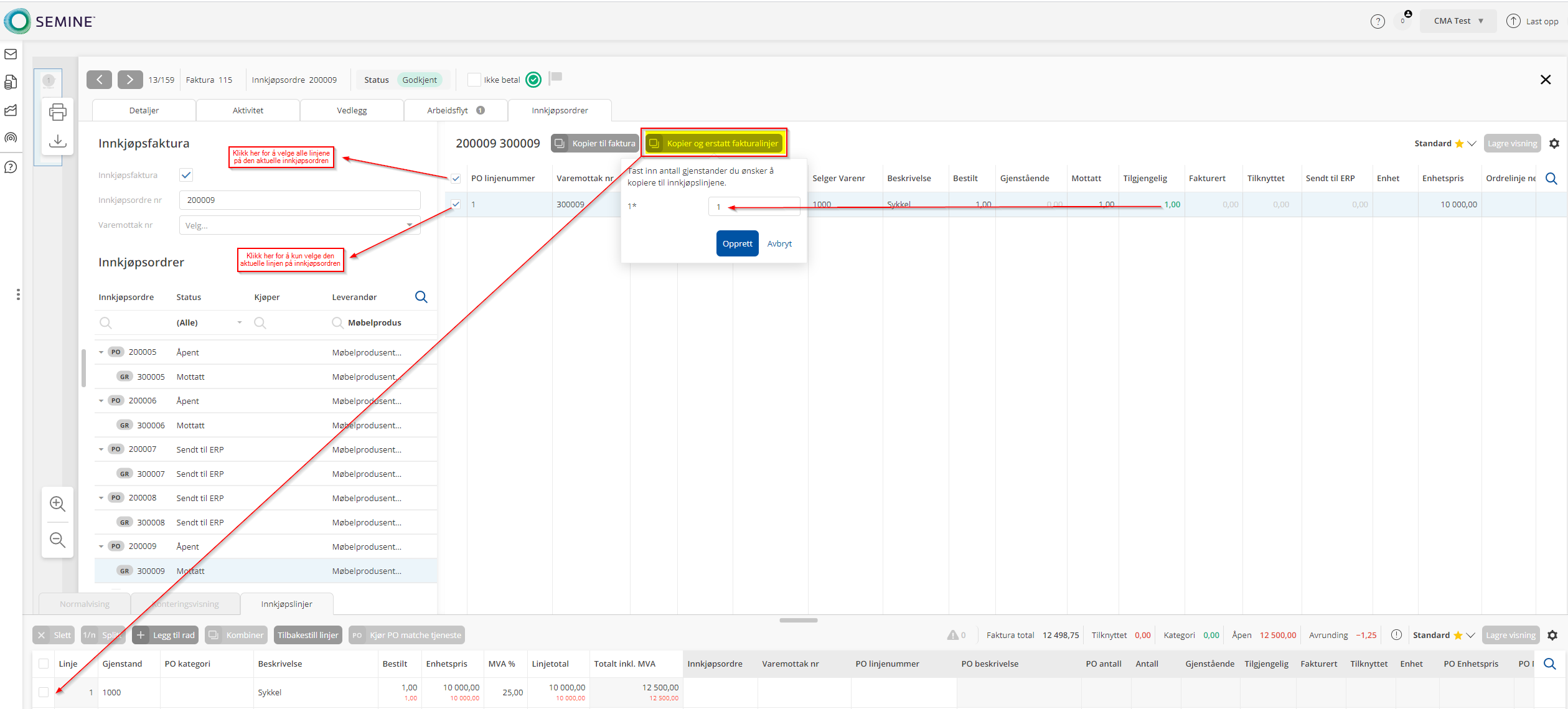Click the print icon in sidebar

coord(57,112)
